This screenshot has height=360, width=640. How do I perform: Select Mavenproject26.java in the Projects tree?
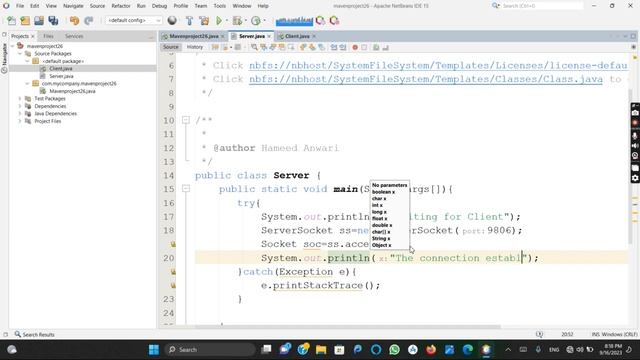click(72, 91)
